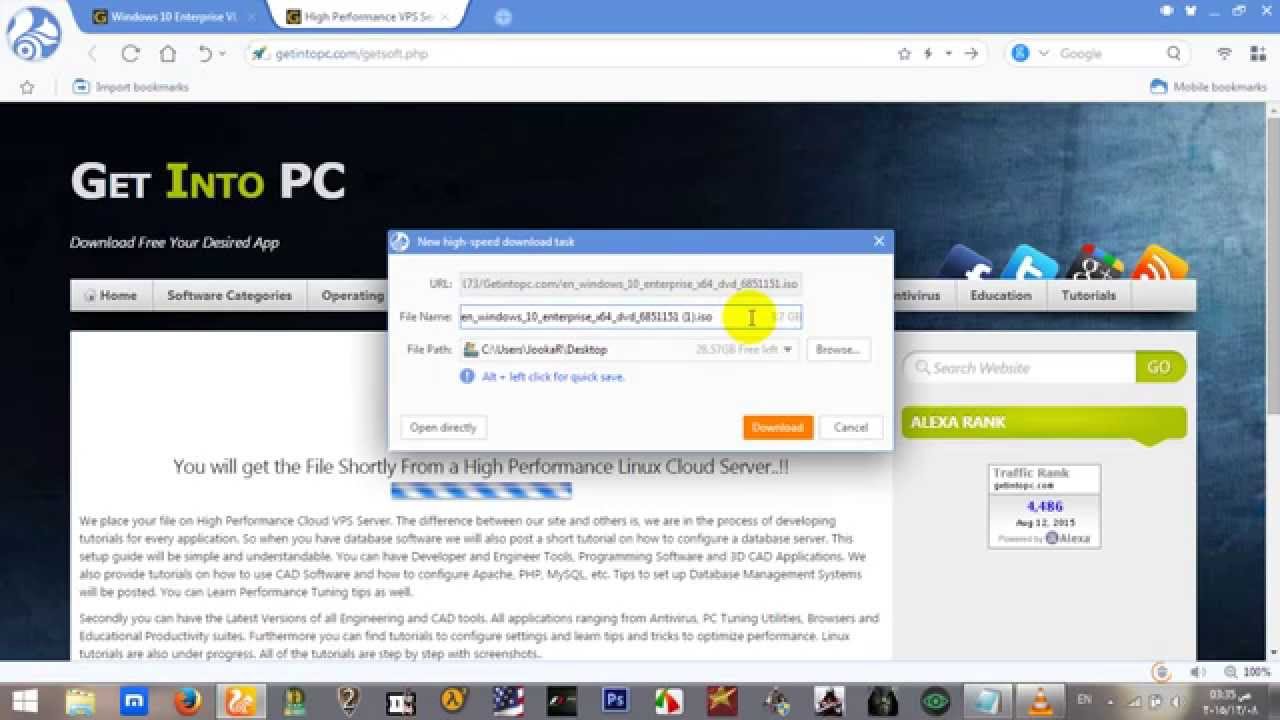Screen dimensions: 1280x720
Task: Open File Explorer from the taskbar
Action: coord(80,701)
